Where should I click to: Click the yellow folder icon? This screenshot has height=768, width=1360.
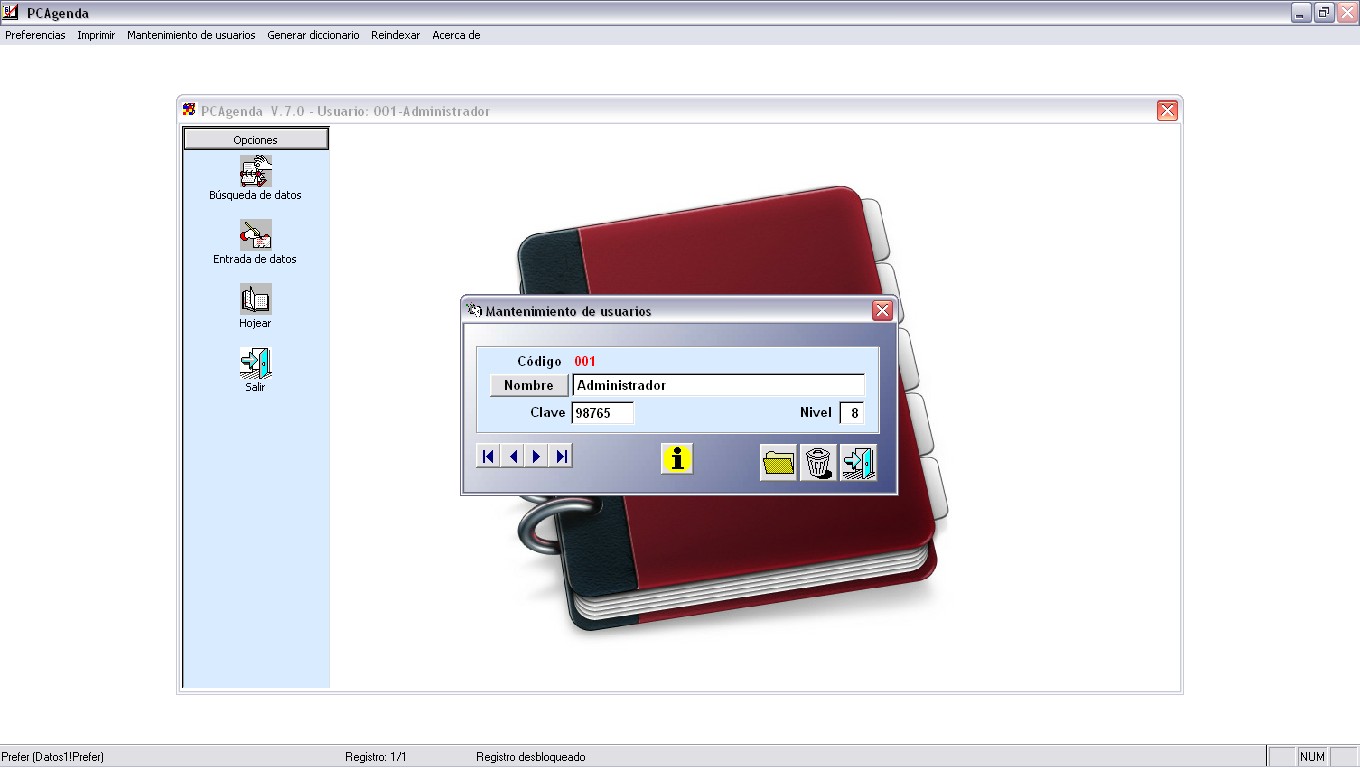pyautogui.click(x=778, y=462)
